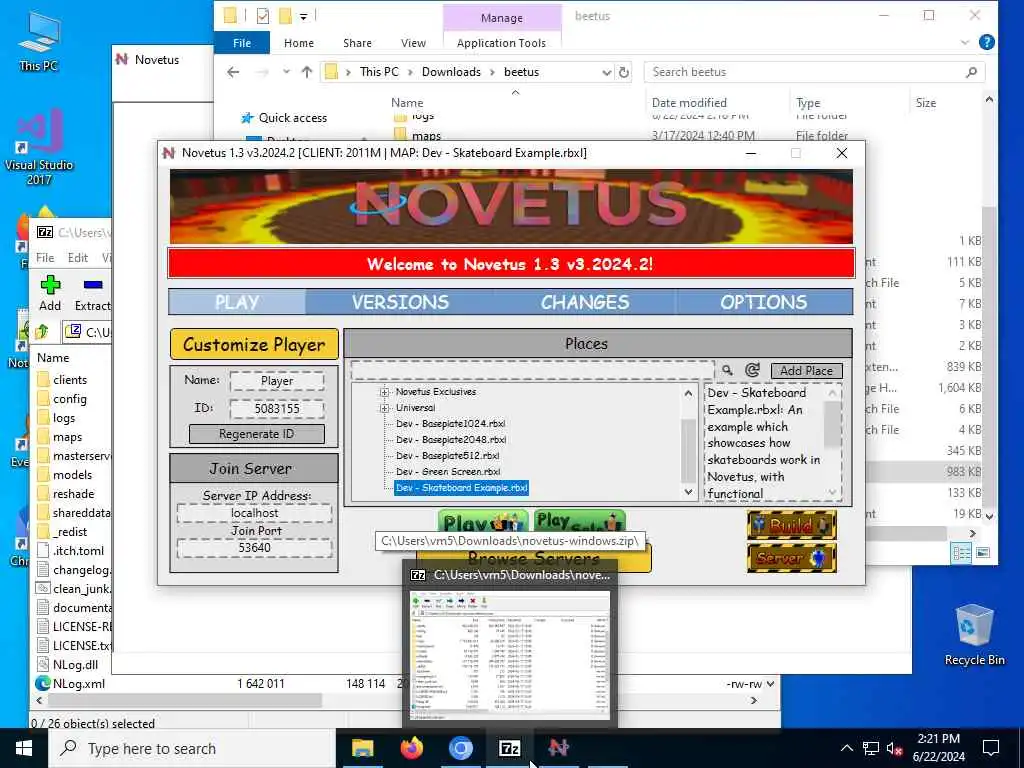Click the map description scrollbar thumb

point(832,424)
